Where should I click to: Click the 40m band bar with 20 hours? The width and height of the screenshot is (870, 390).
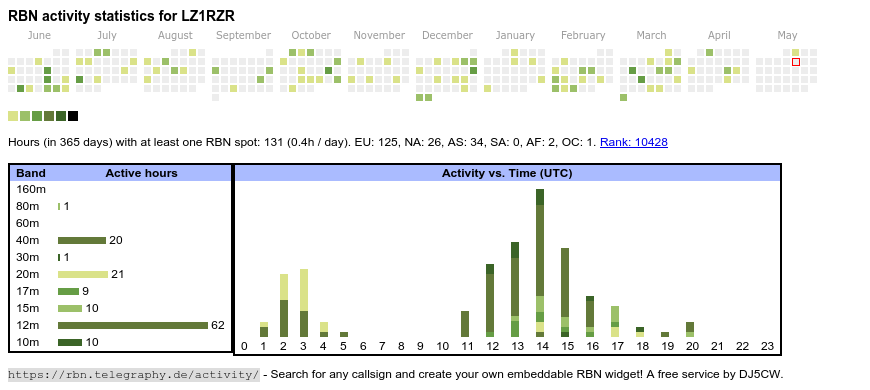pyautogui.click(x=82, y=240)
